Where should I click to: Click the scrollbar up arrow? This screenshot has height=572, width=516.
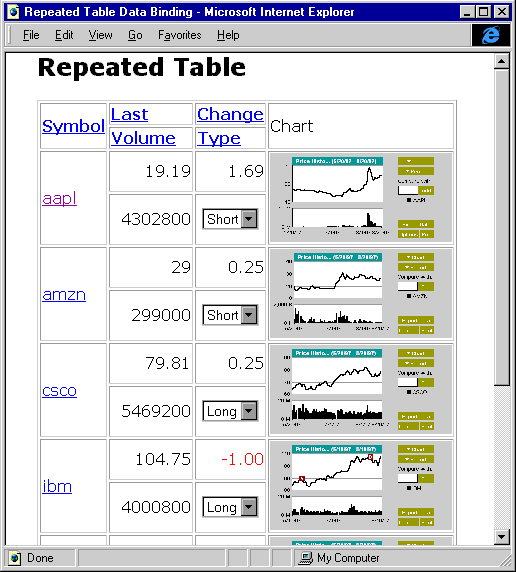501,61
